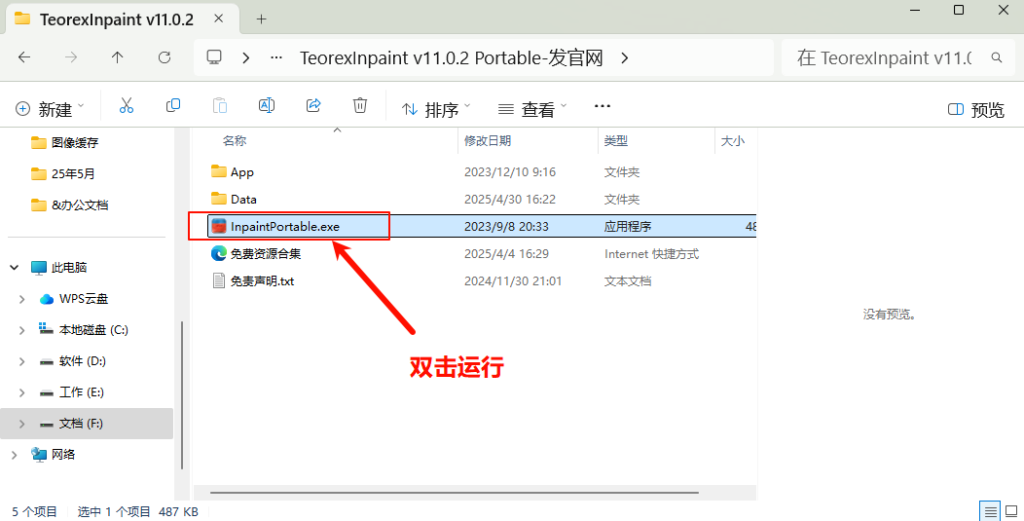Sort by the 修改日期 column header

pos(487,140)
